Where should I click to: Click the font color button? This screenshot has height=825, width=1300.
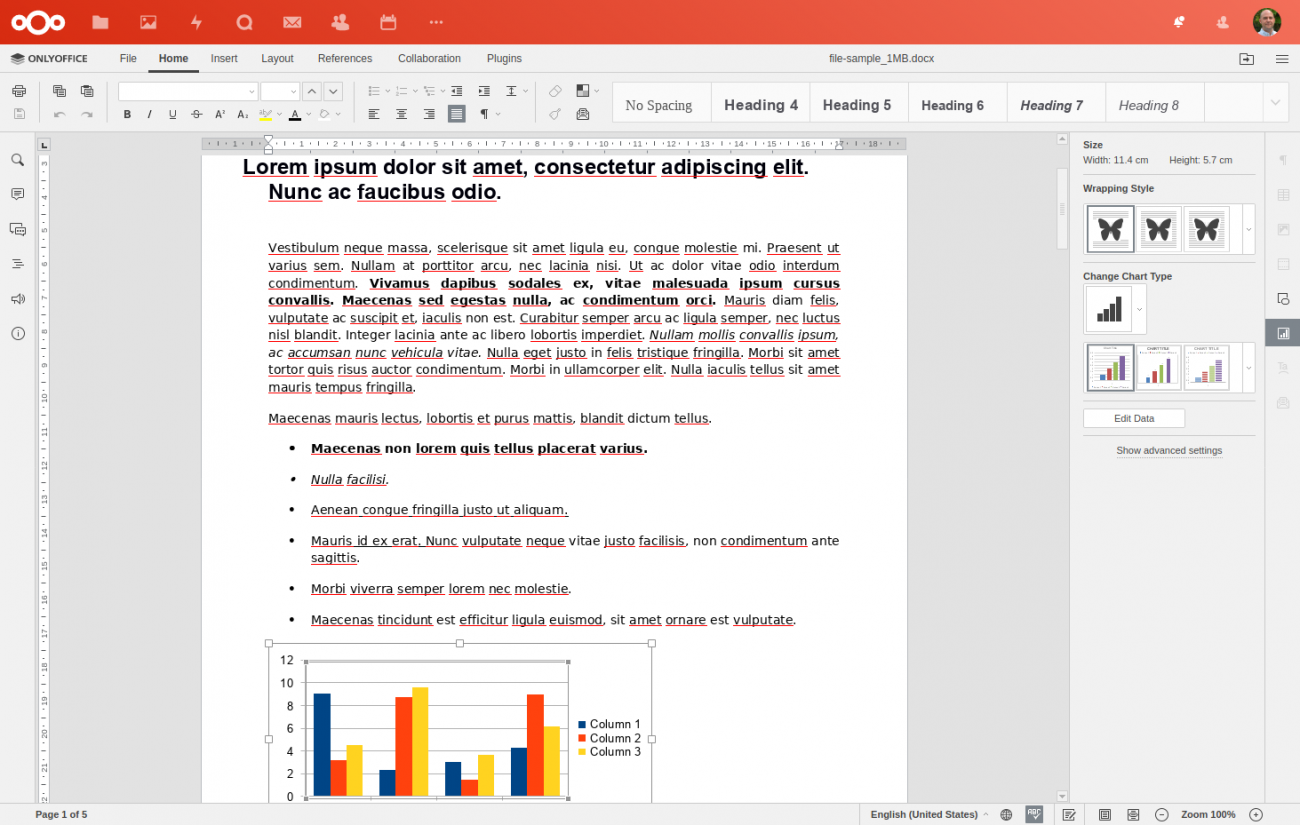pyautogui.click(x=294, y=115)
